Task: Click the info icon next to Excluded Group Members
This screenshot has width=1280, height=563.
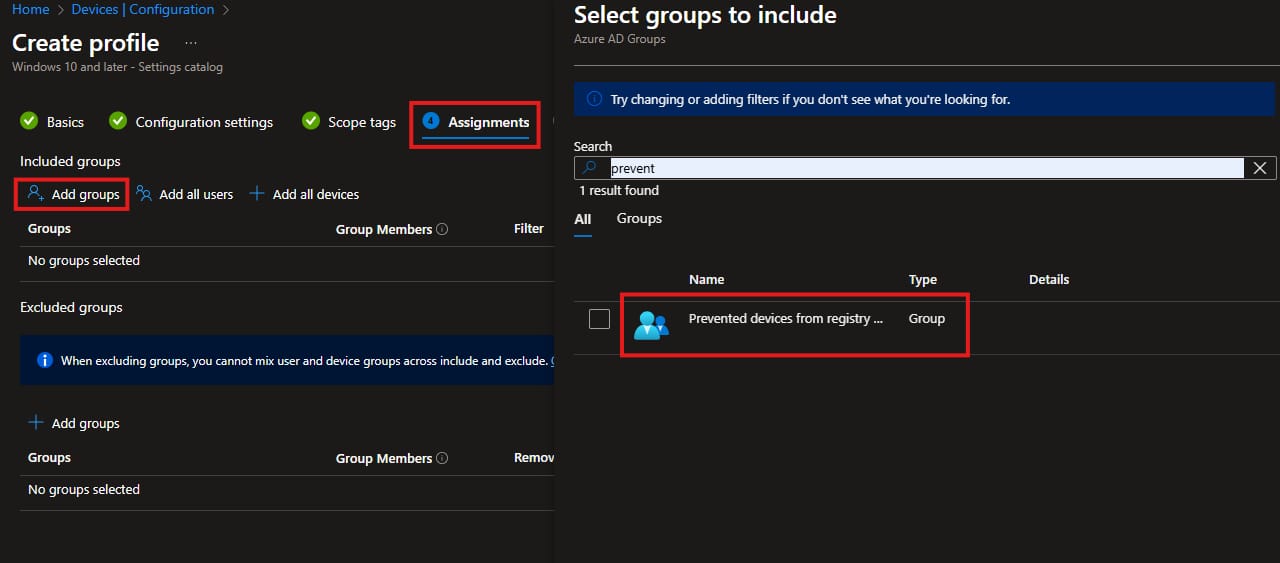Action: [442, 458]
